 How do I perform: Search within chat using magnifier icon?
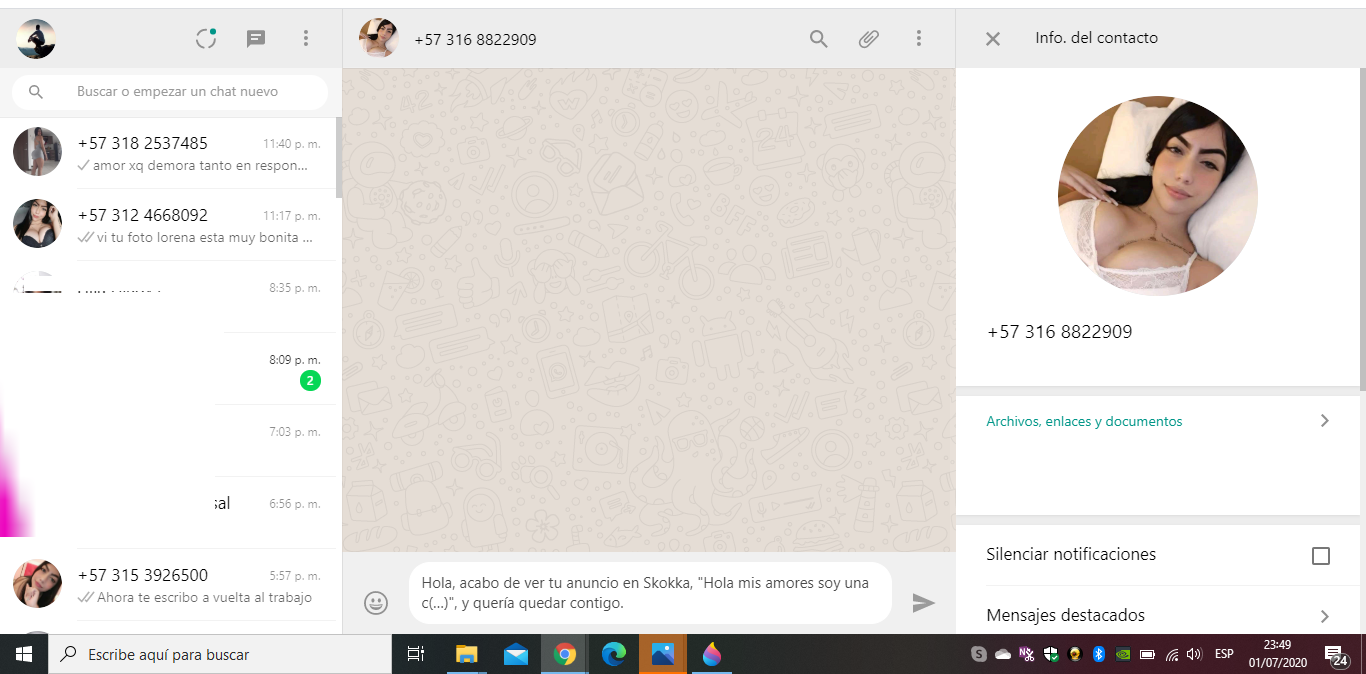point(818,39)
